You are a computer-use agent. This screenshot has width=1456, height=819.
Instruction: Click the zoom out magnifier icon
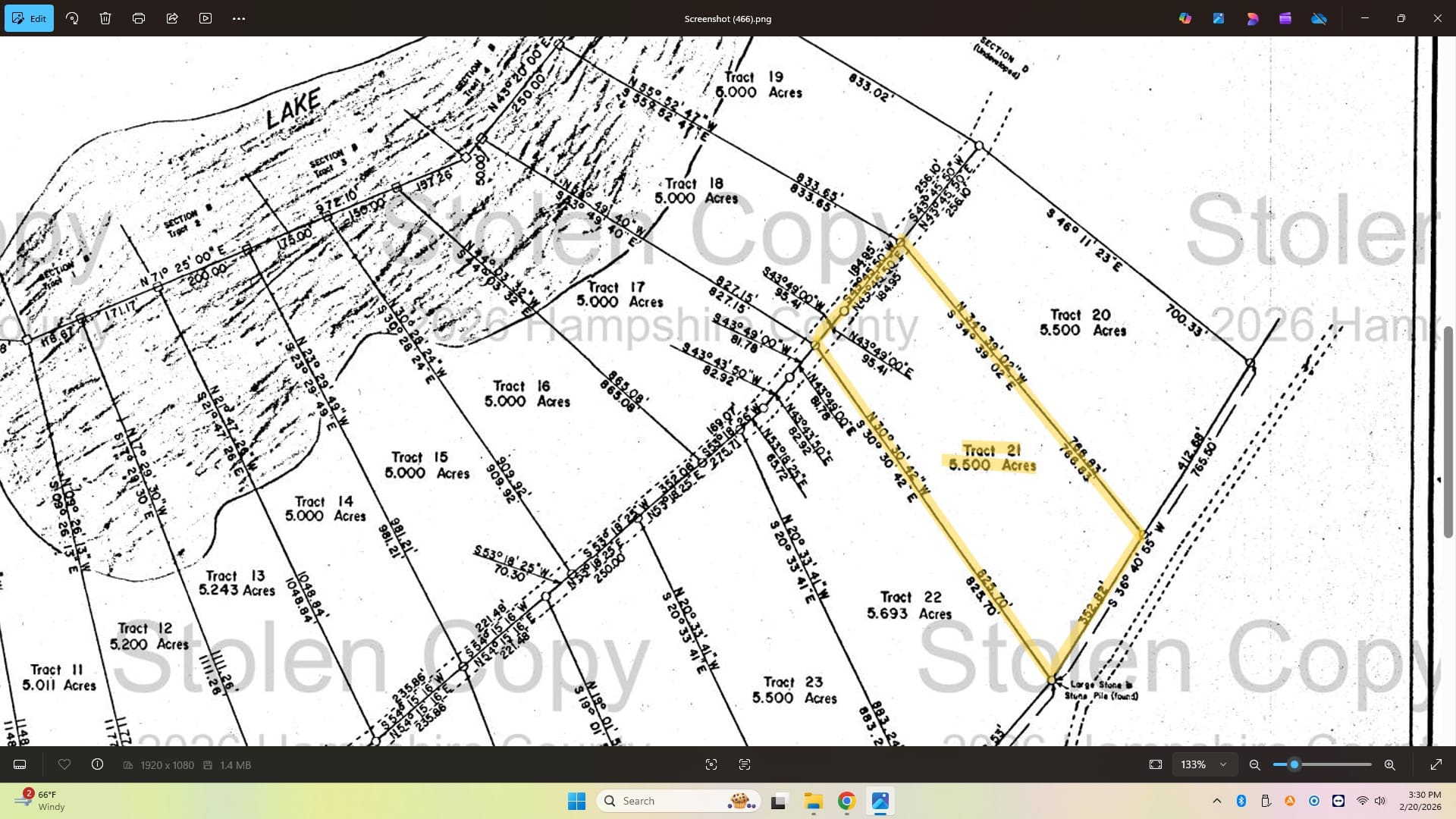[1255, 764]
